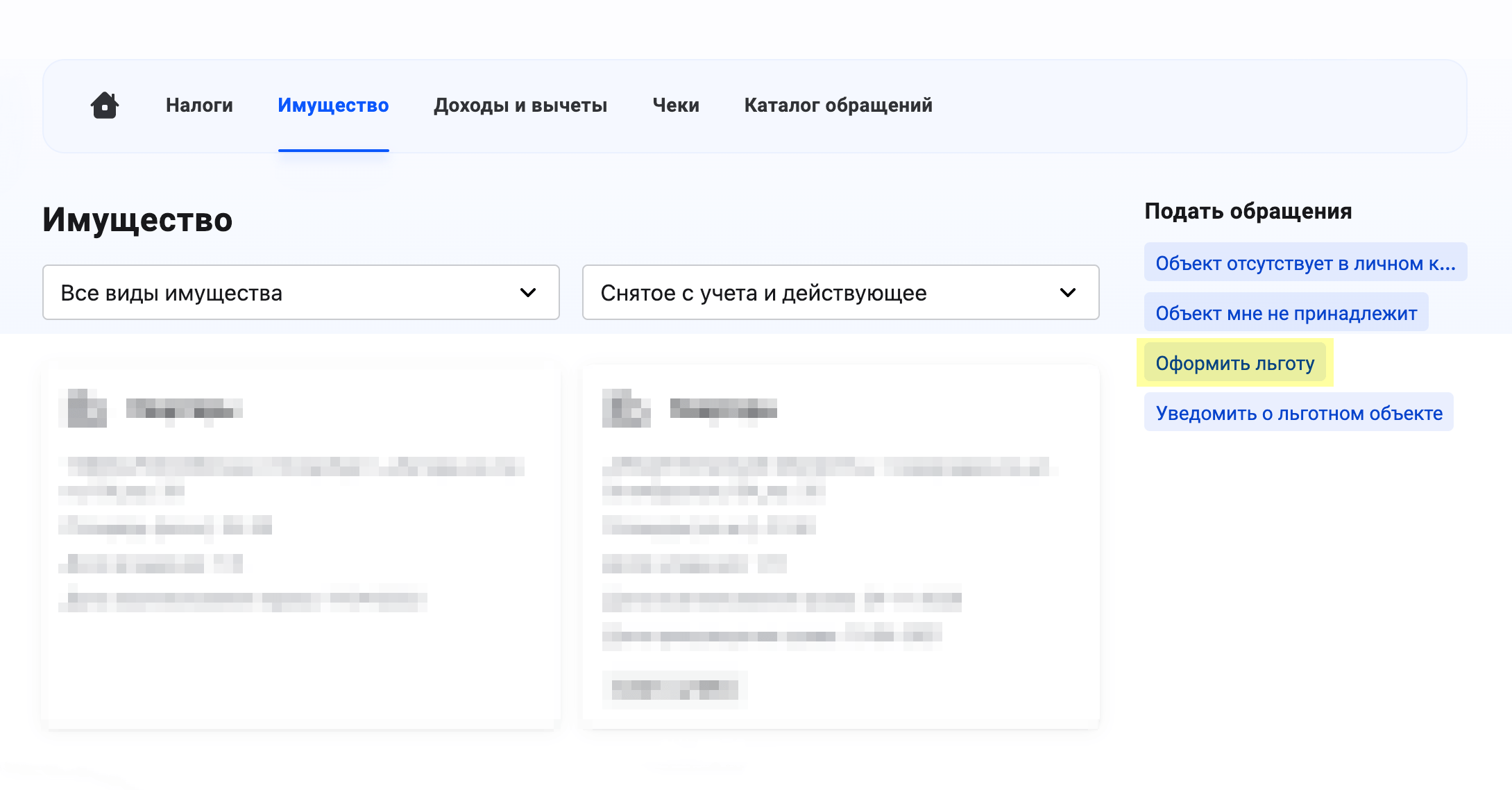Click the Имущество page heading

point(137,220)
